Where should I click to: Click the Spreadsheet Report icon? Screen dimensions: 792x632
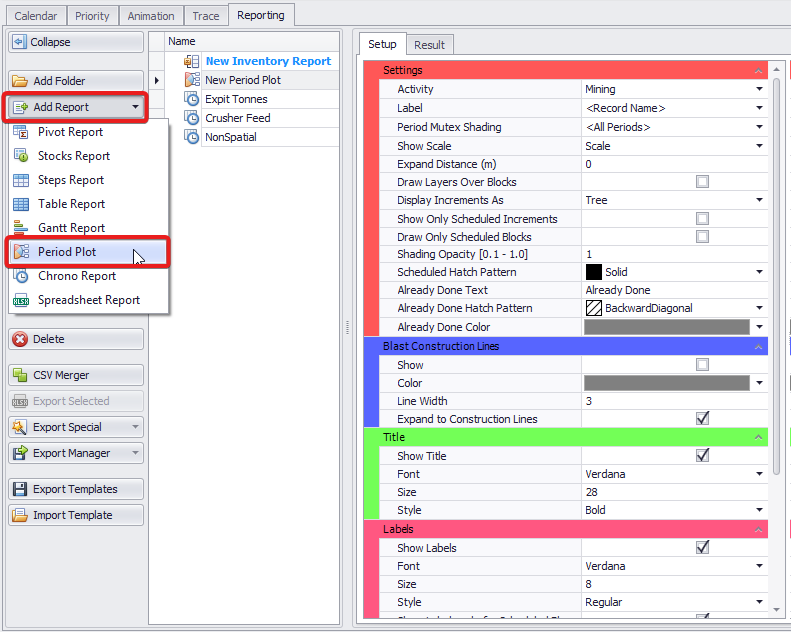21,300
